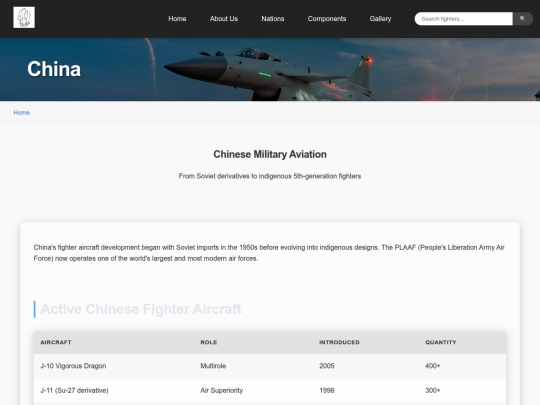Select the Chinese Military Aviation heading
The width and height of the screenshot is (540, 405).
(270, 154)
